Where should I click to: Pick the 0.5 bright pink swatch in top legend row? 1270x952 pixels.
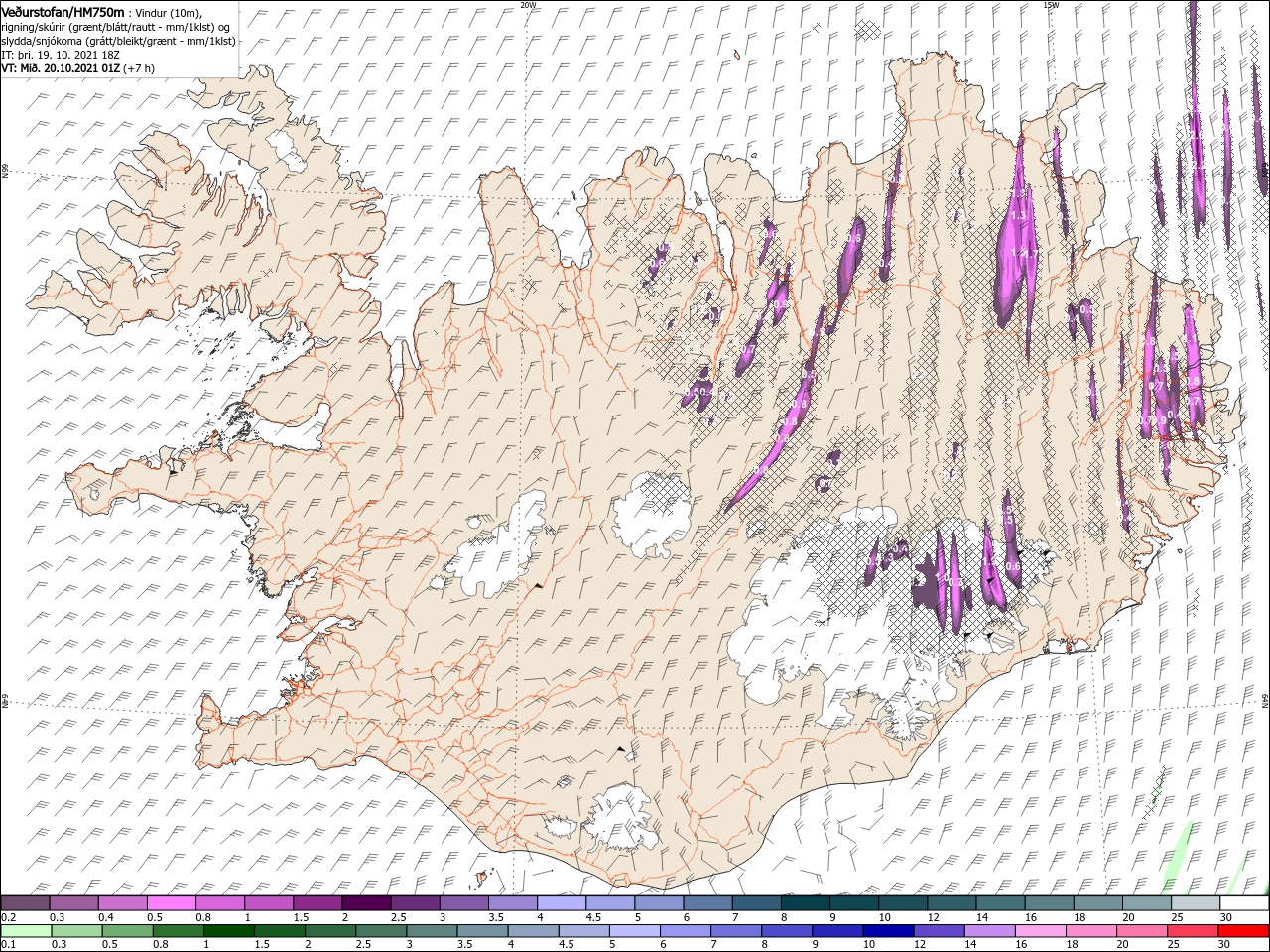171,903
